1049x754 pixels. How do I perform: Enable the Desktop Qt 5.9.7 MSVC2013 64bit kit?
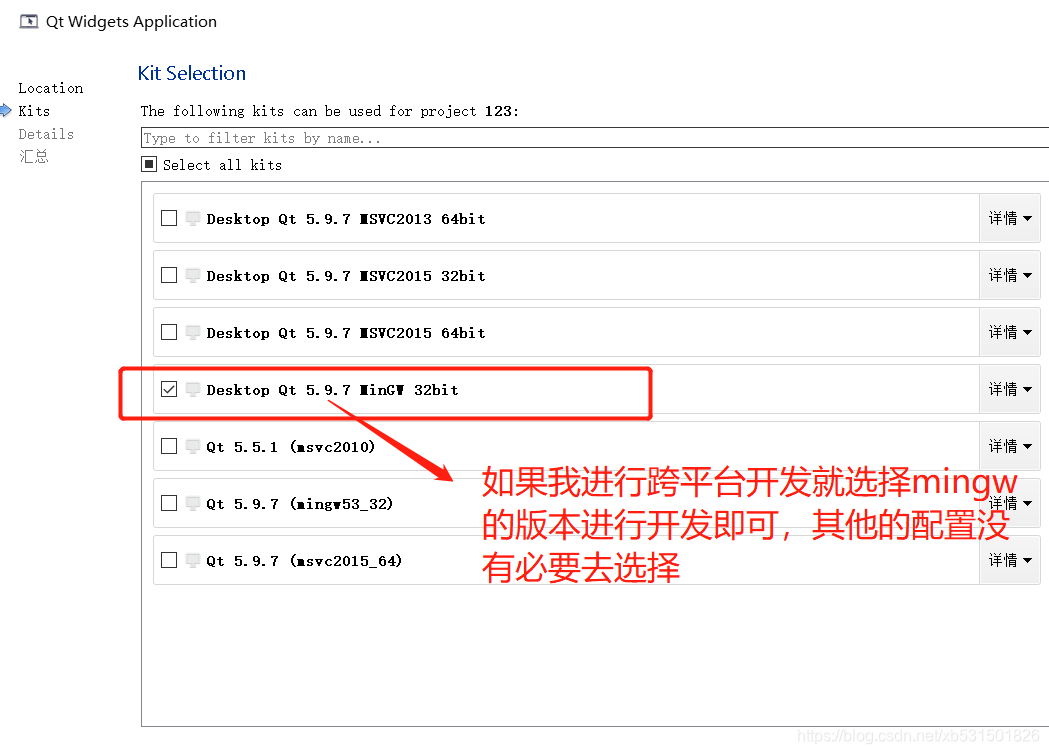pos(169,218)
